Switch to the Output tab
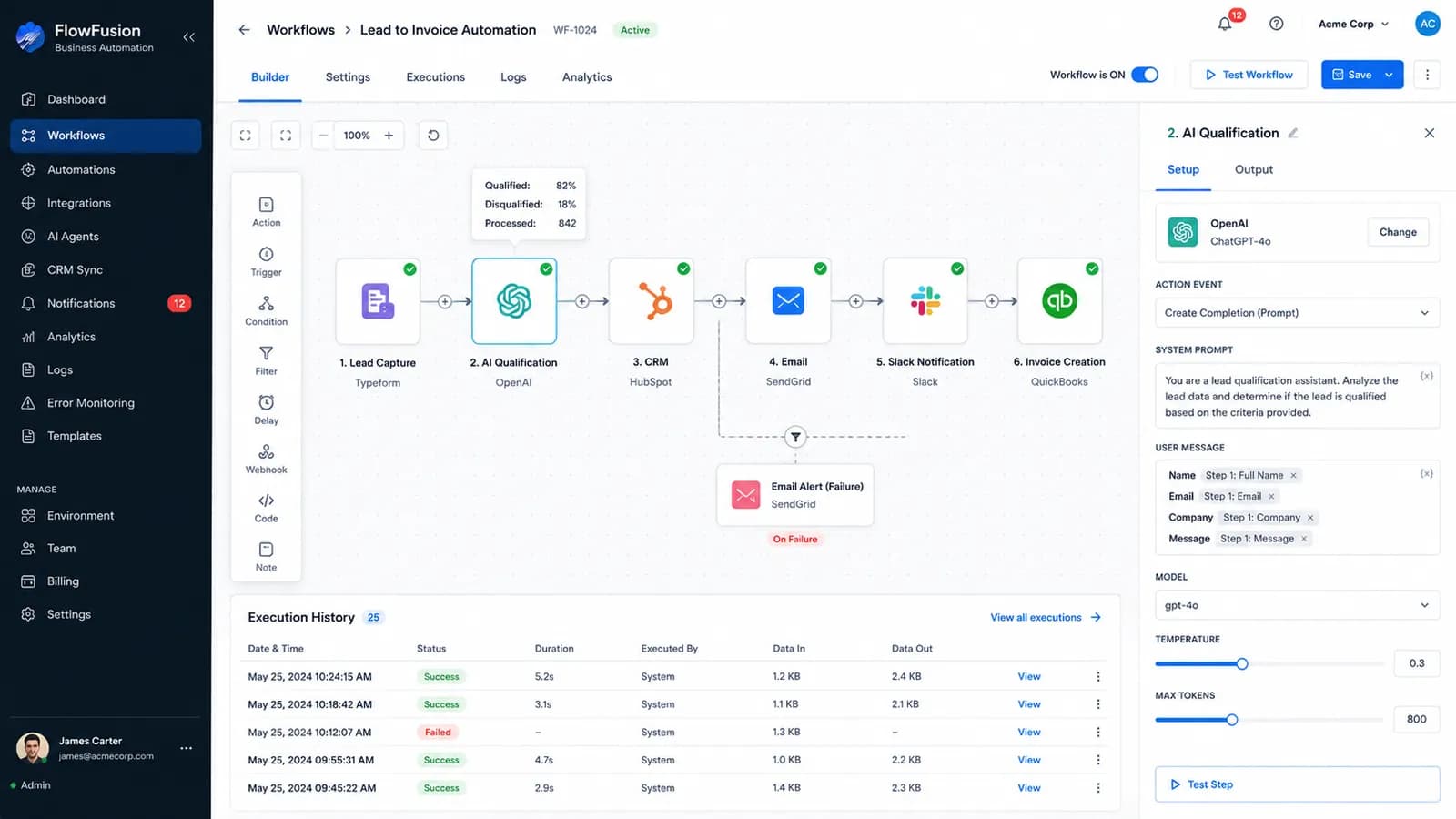1456x819 pixels. (1253, 169)
